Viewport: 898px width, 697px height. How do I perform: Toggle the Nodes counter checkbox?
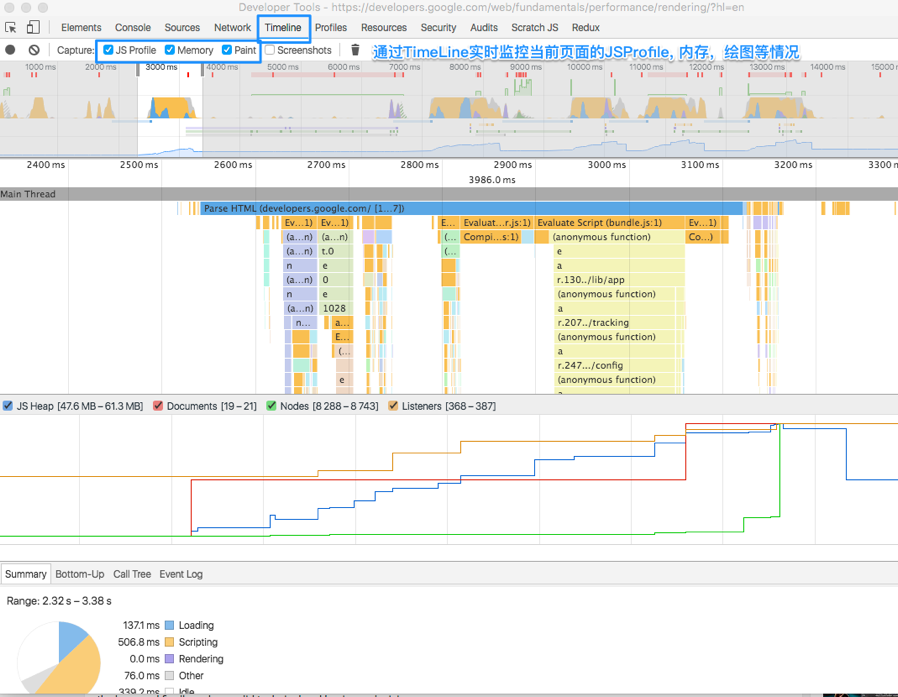click(271, 406)
